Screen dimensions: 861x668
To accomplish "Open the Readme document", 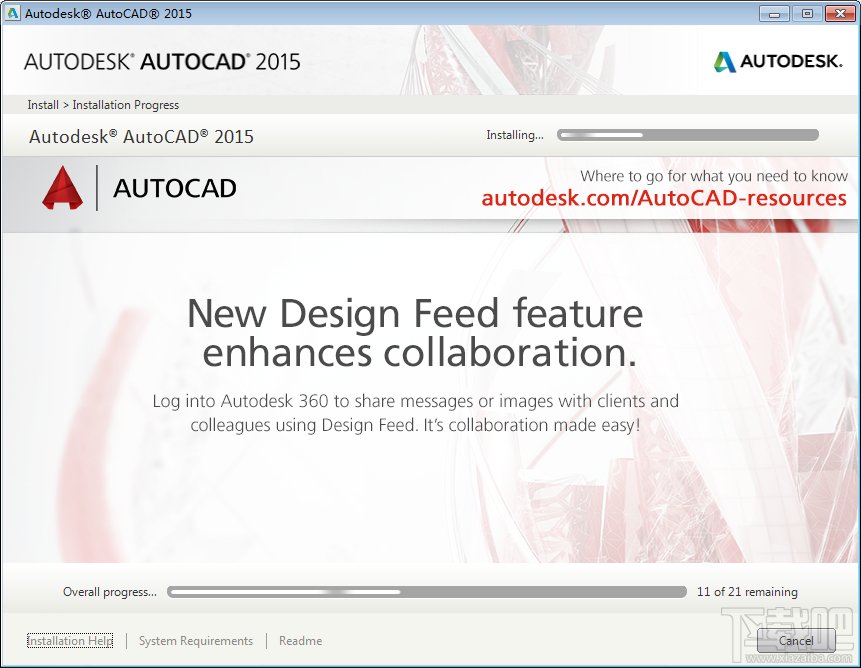I will pos(300,641).
